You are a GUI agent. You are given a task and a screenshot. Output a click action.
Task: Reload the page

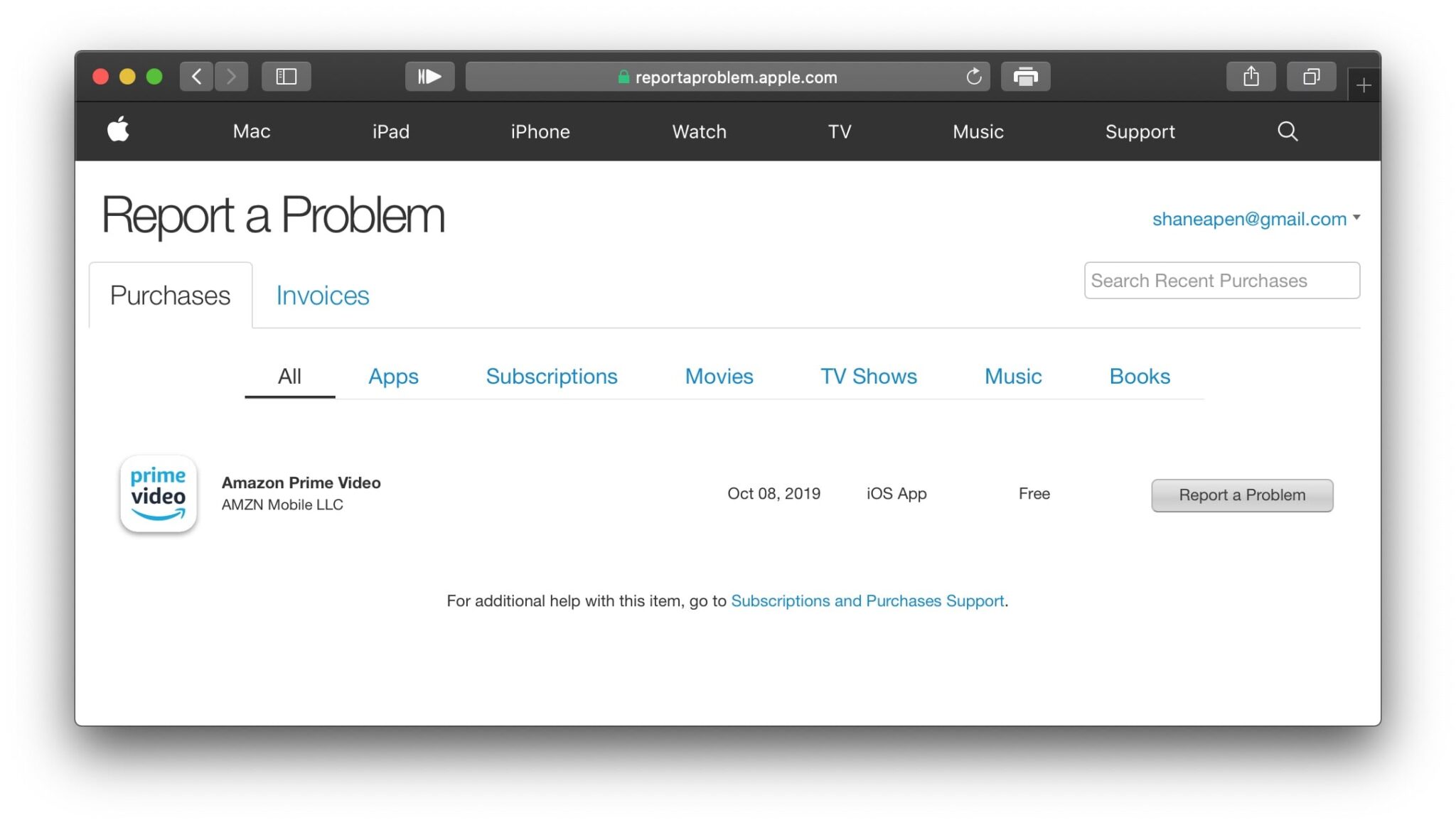973,77
